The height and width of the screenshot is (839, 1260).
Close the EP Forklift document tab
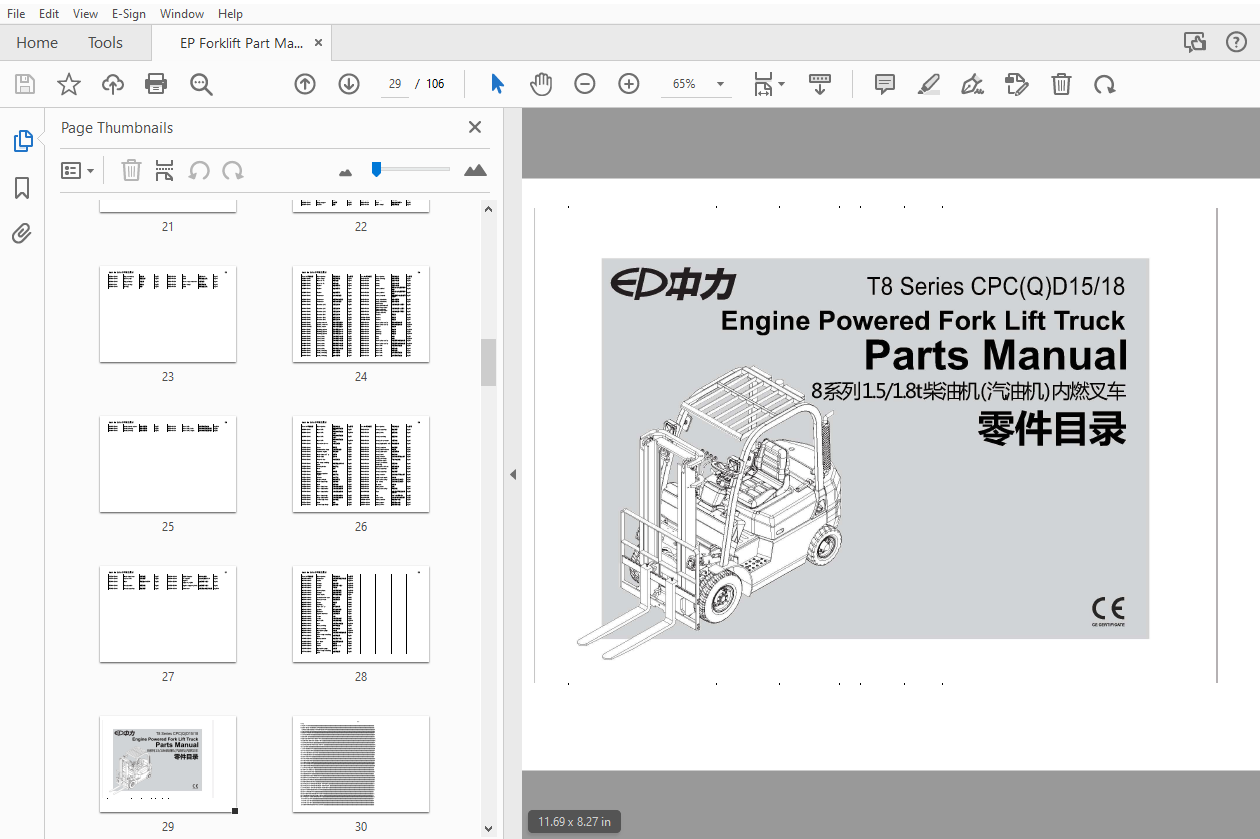tap(319, 43)
